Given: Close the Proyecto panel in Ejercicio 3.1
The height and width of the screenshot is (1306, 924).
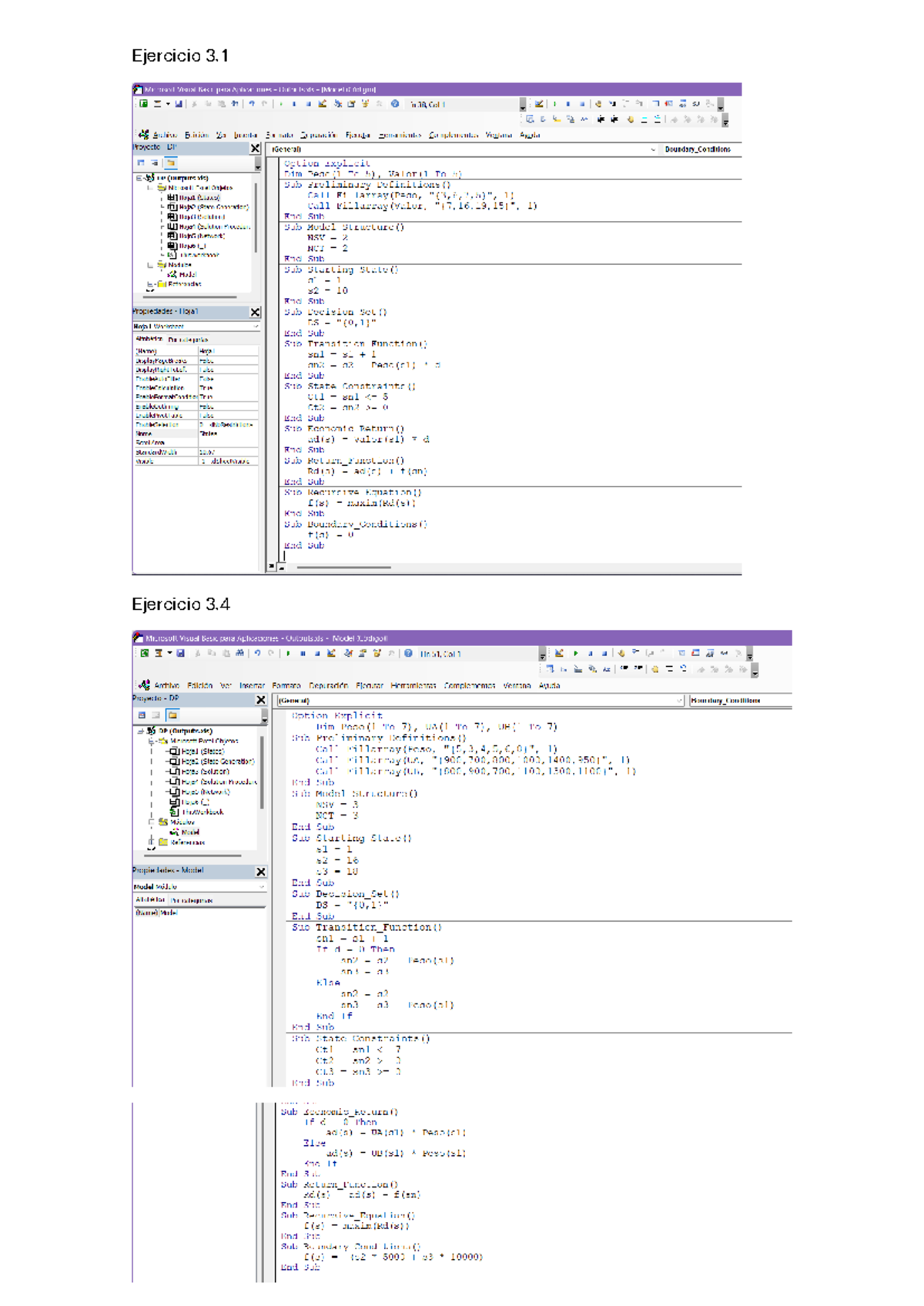Looking at the screenshot, I should [x=255, y=148].
